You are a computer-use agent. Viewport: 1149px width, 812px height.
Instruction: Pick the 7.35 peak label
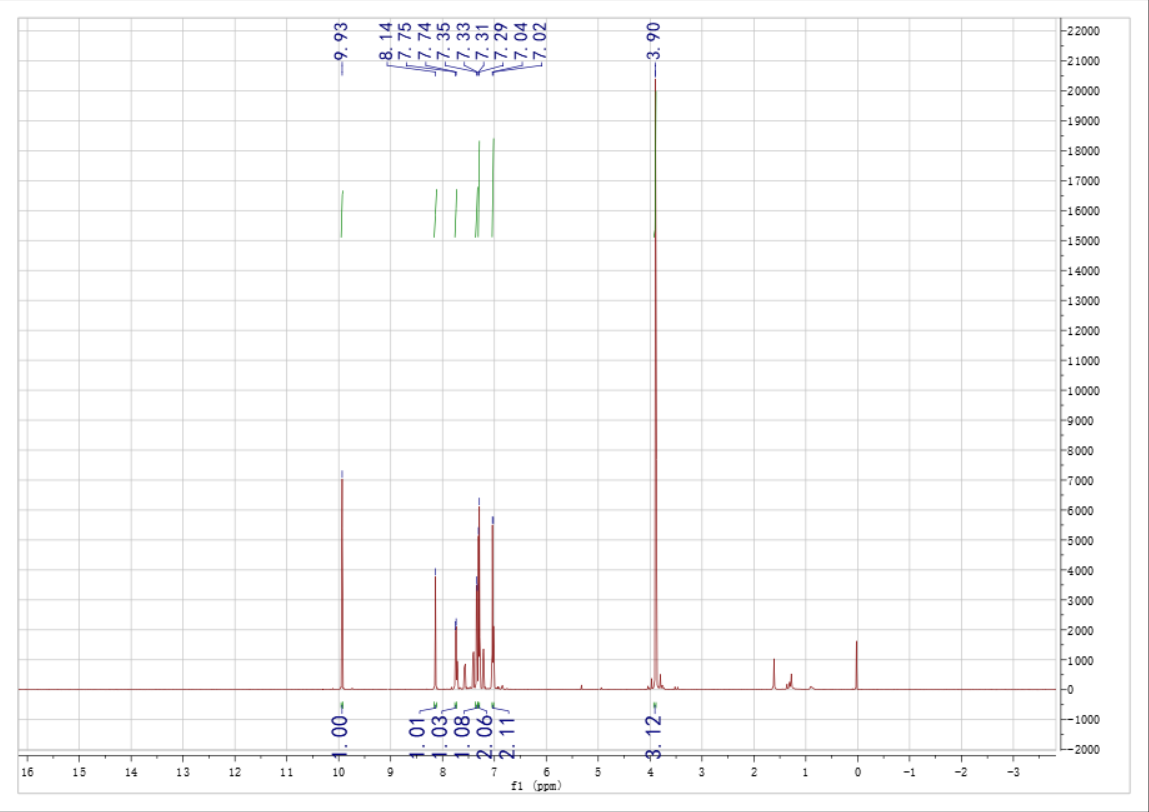[444, 41]
